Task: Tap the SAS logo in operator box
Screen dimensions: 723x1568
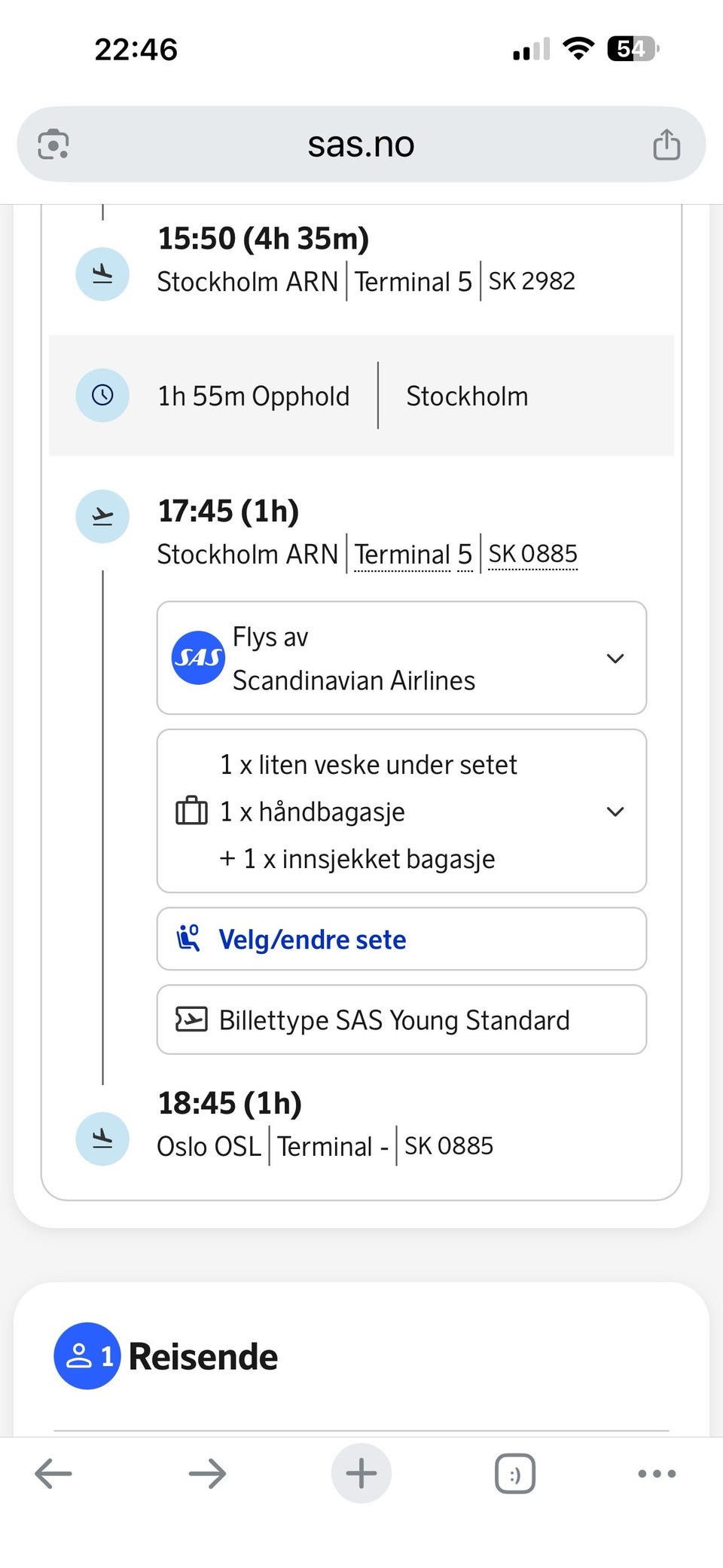Action: [198, 658]
